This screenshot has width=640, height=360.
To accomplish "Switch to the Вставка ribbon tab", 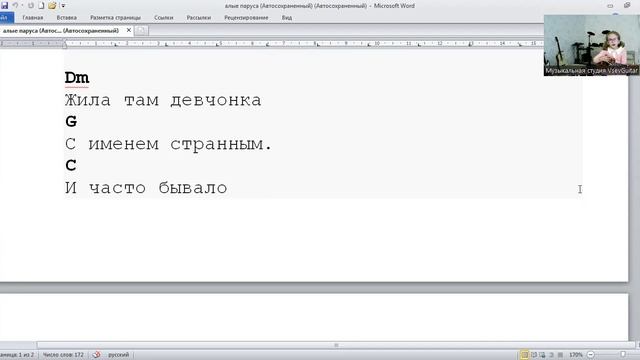I will pos(67,18).
